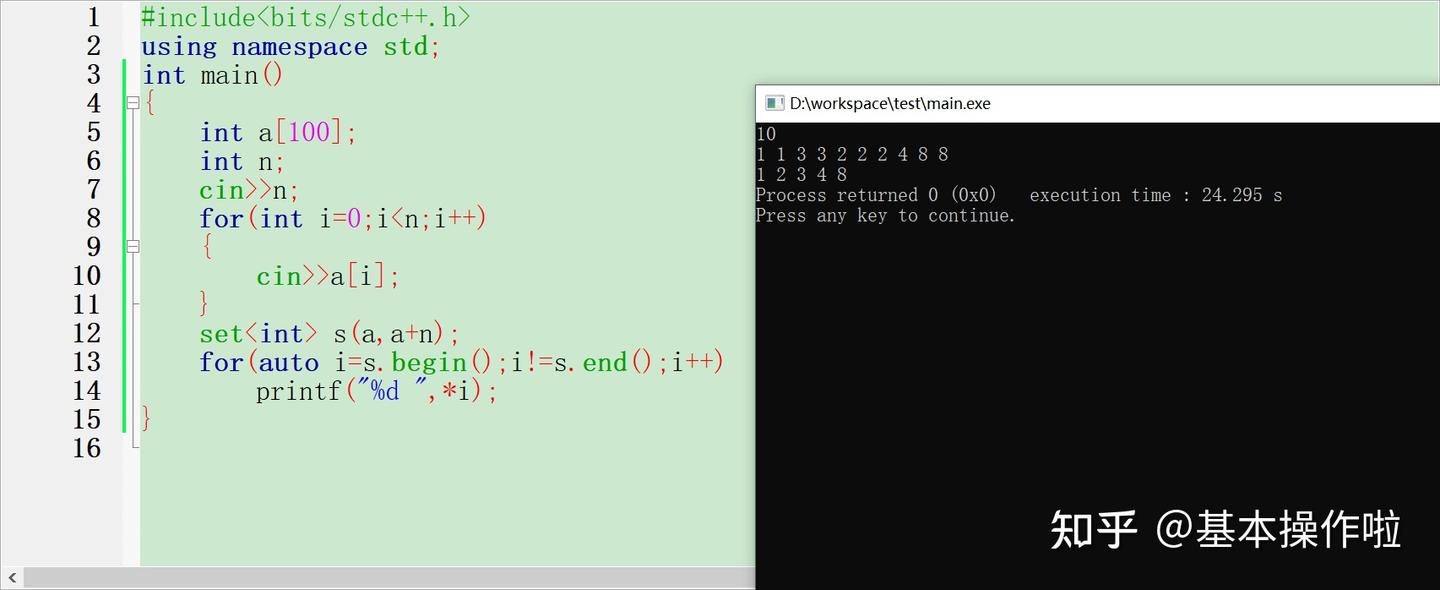Screen dimensions: 1440x590
Task: Click inside the empty line 16
Action: click(200, 448)
